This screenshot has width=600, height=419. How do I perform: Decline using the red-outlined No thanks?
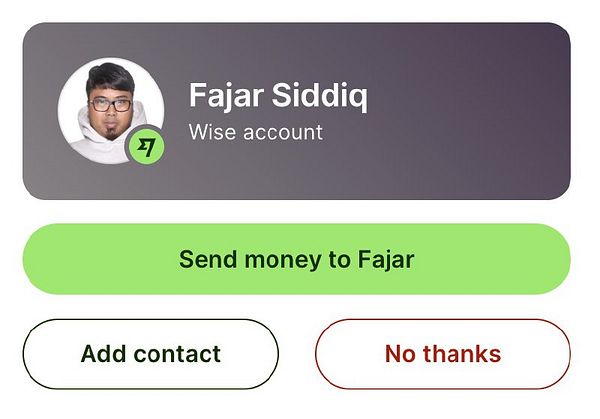[x=443, y=354]
